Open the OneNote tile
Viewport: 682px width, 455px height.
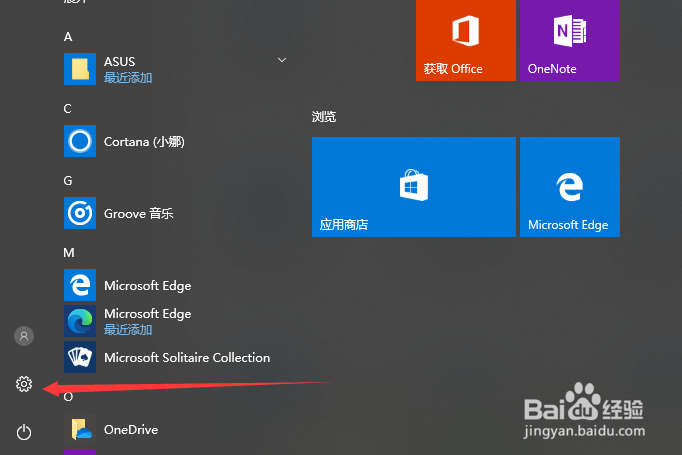coord(570,39)
